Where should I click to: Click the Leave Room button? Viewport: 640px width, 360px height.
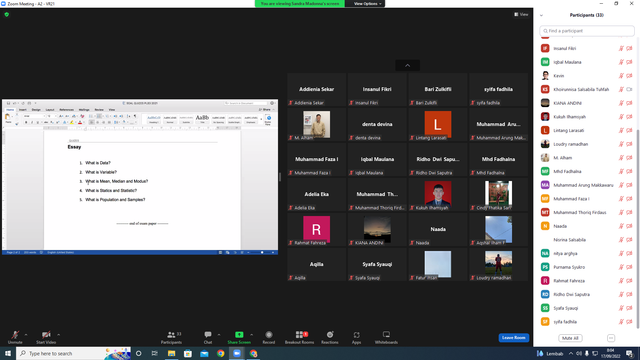(513, 338)
